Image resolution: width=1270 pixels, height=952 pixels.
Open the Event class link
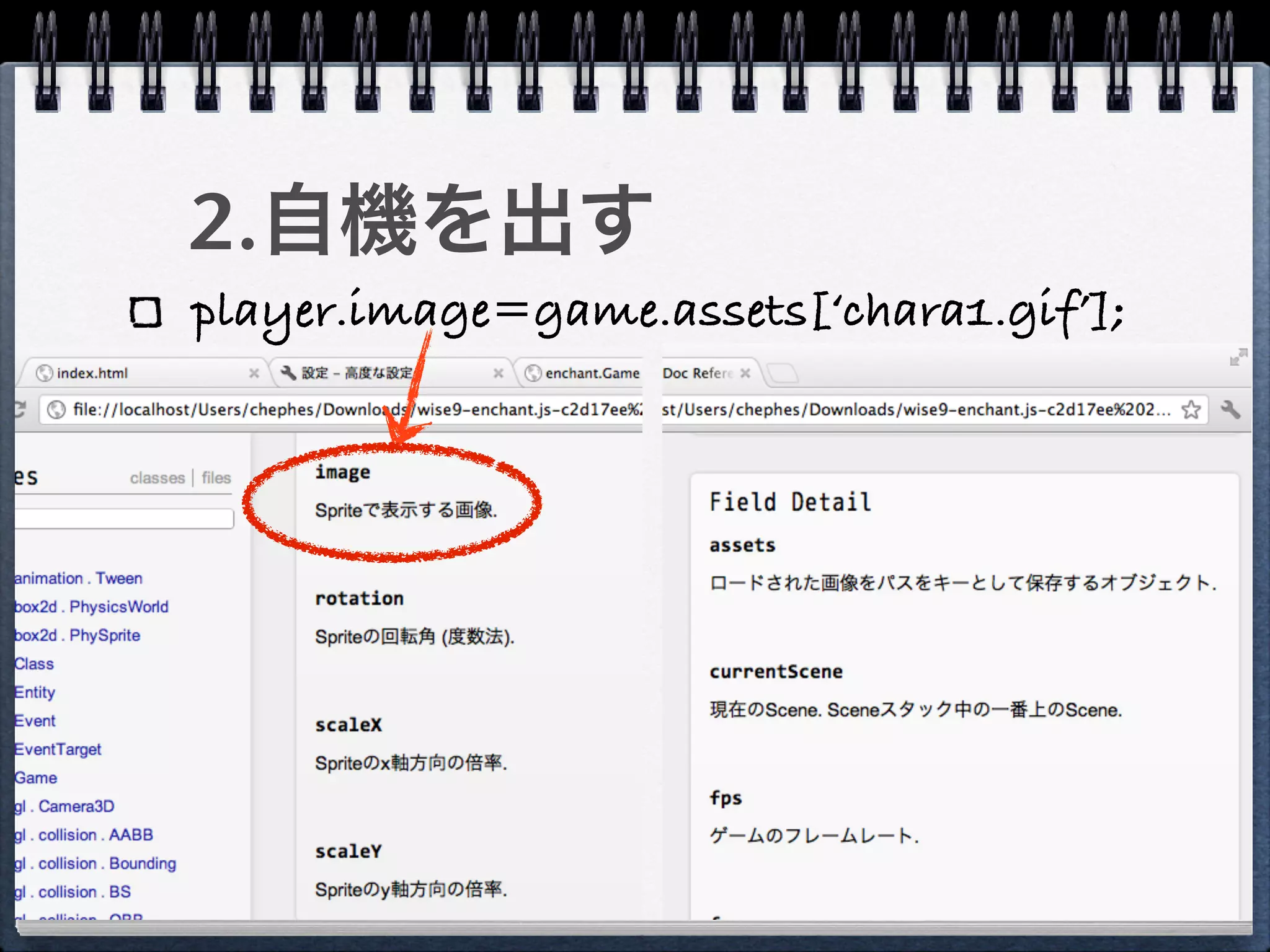[35, 721]
